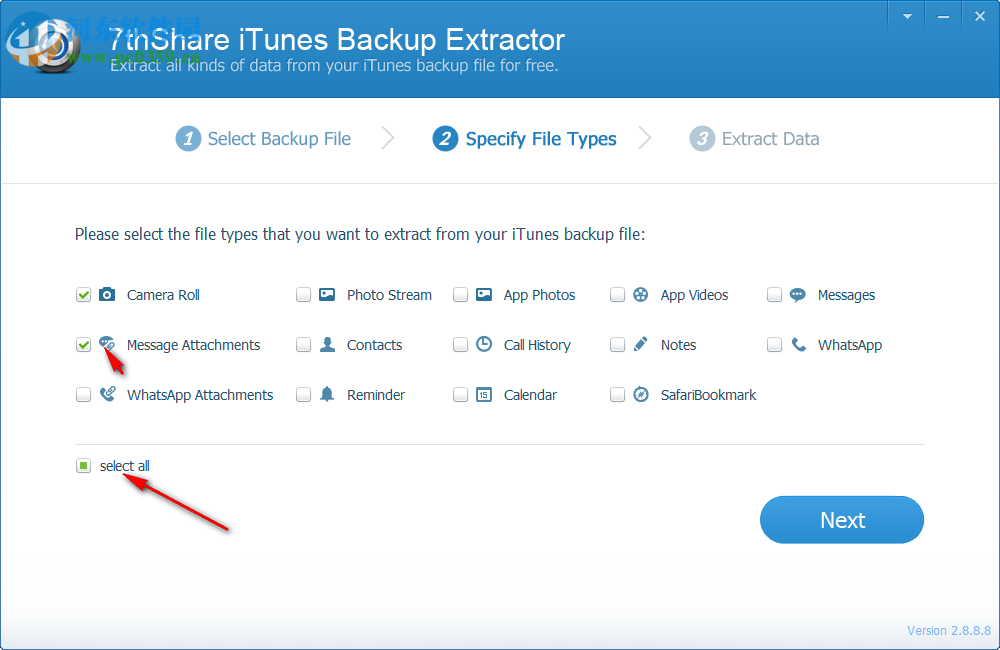
Task: Click the Photo Stream picture icon
Action: click(327, 295)
